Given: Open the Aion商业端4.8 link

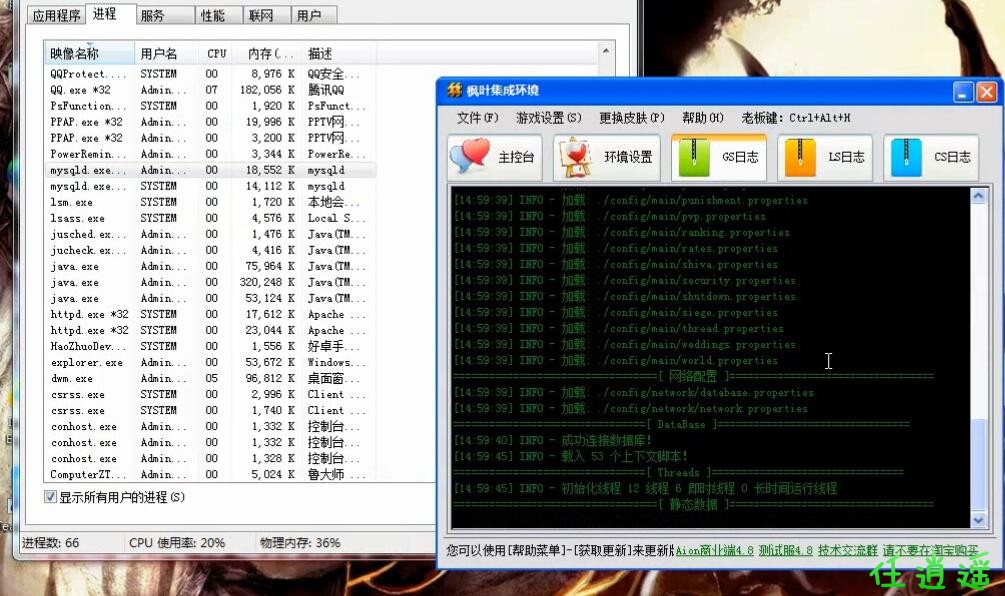Looking at the screenshot, I should click(714, 550).
